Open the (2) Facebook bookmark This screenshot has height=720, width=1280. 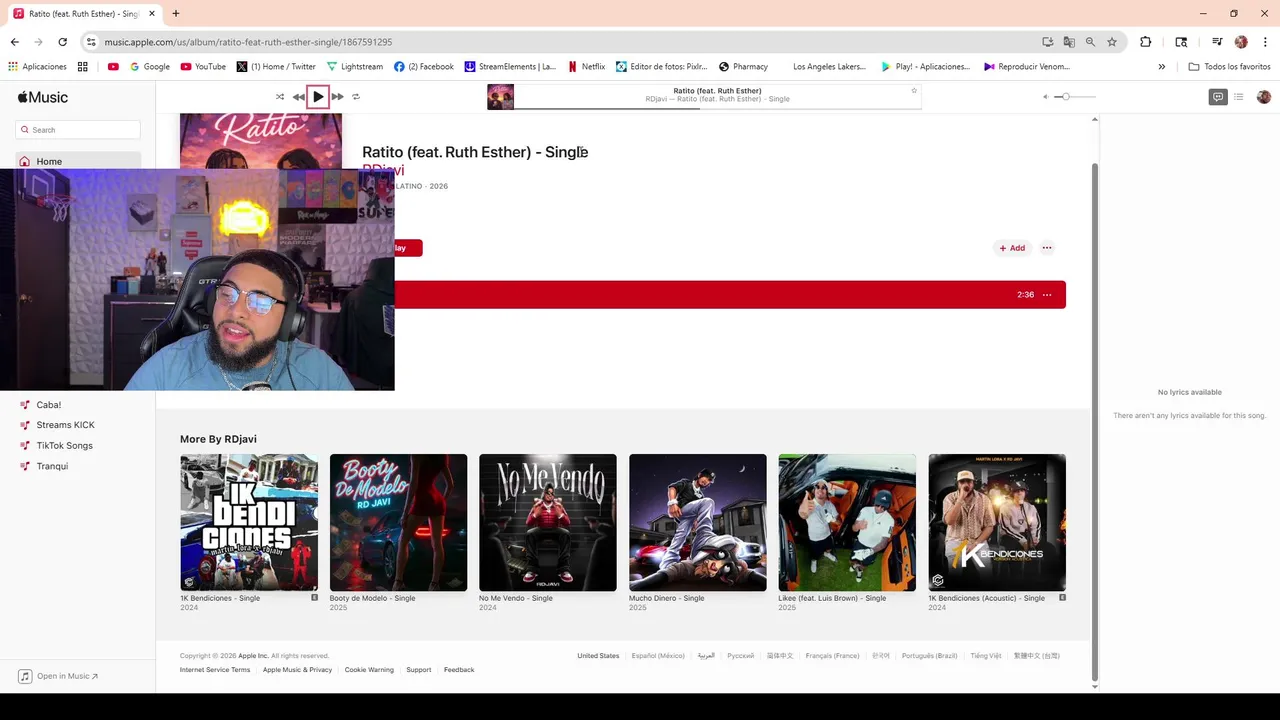click(424, 67)
